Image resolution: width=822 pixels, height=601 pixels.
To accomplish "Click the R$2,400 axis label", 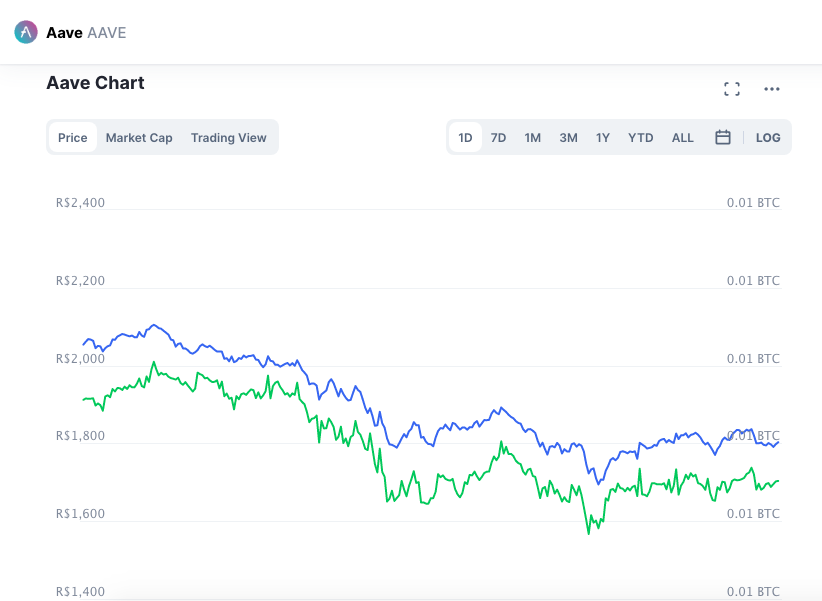I will [x=80, y=202].
